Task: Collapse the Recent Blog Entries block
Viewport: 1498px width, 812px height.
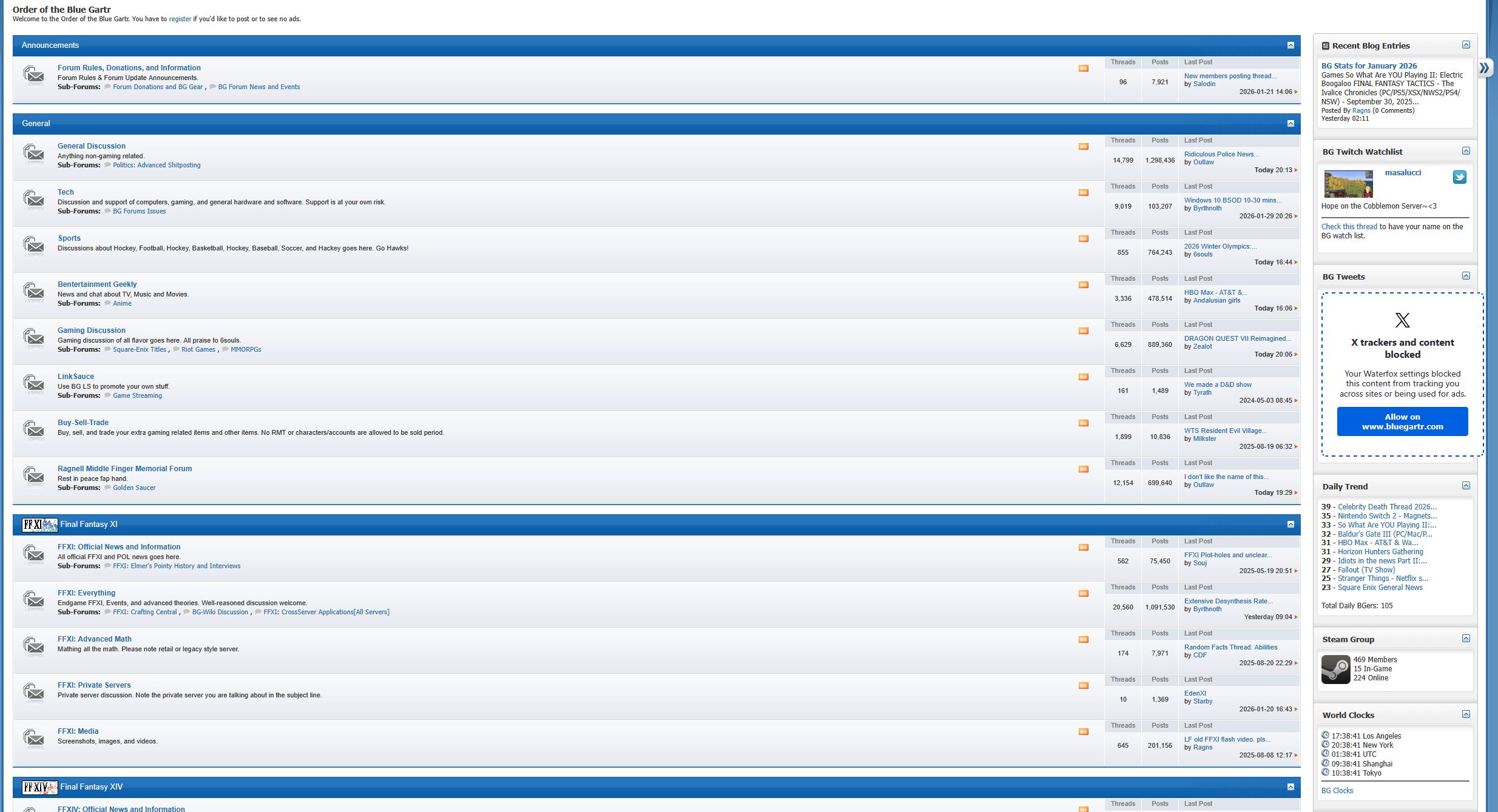Action: 1466,45
